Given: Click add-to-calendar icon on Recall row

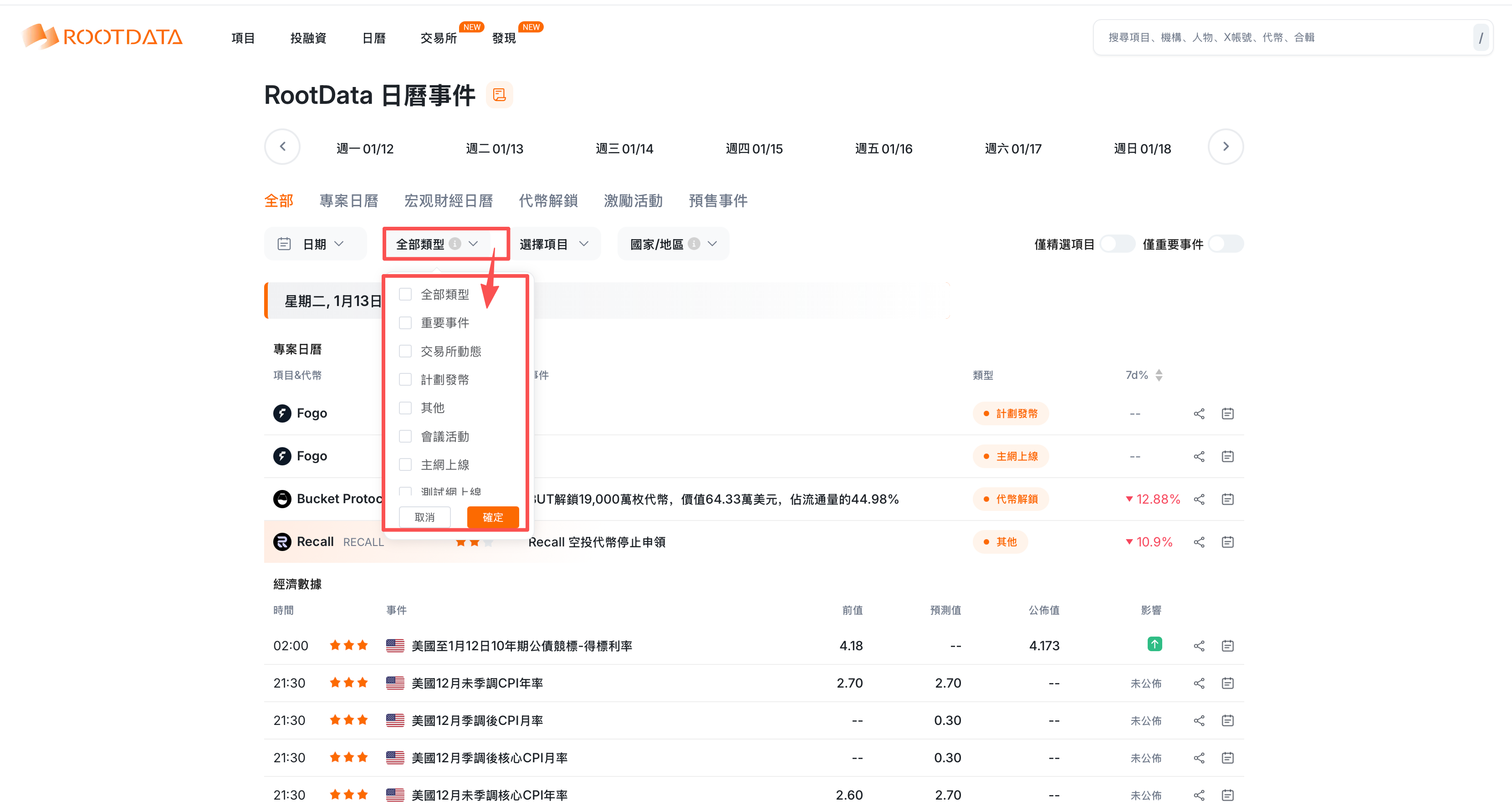Looking at the screenshot, I should pyautogui.click(x=1227, y=542).
